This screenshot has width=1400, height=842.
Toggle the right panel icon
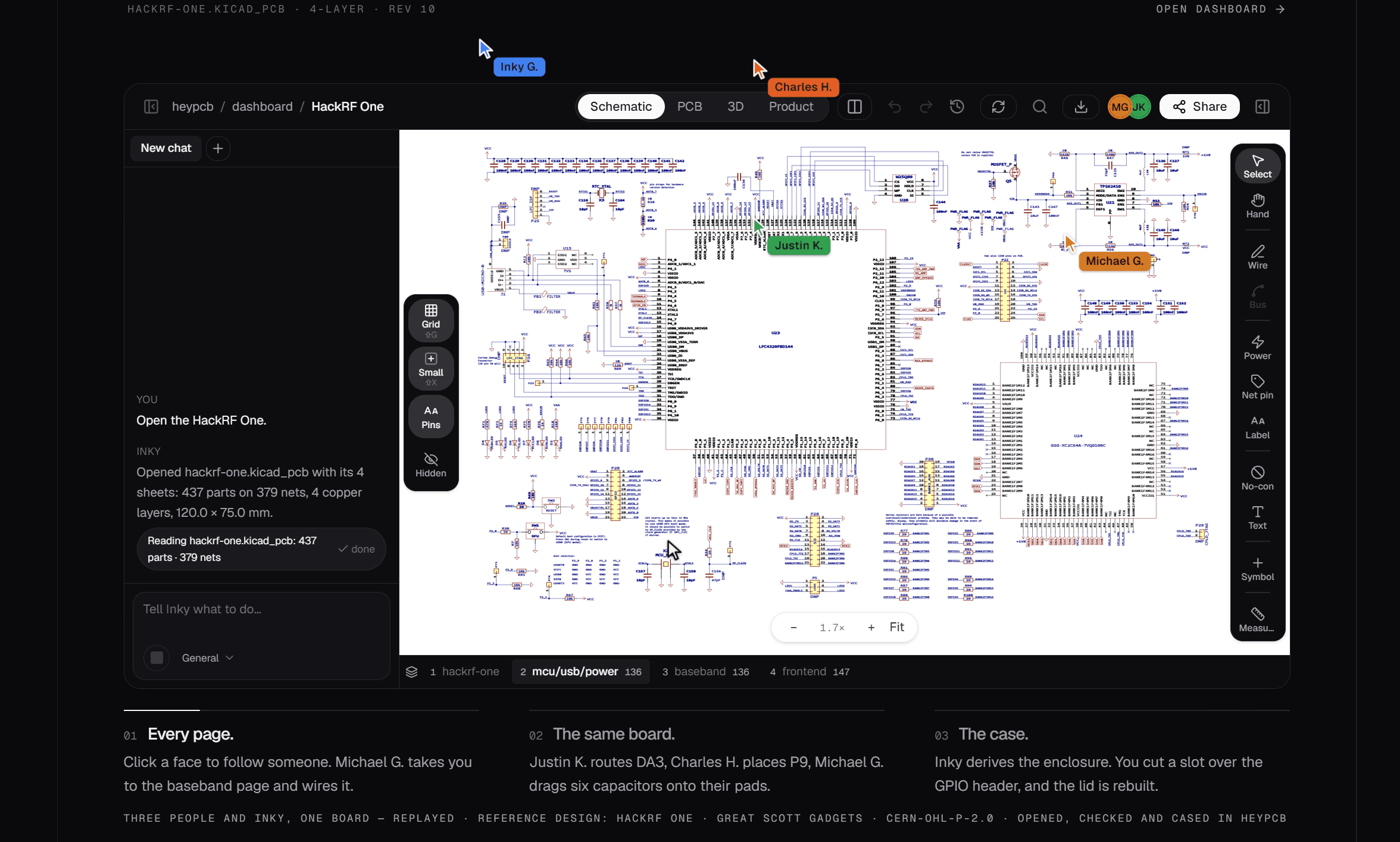coord(1262,107)
